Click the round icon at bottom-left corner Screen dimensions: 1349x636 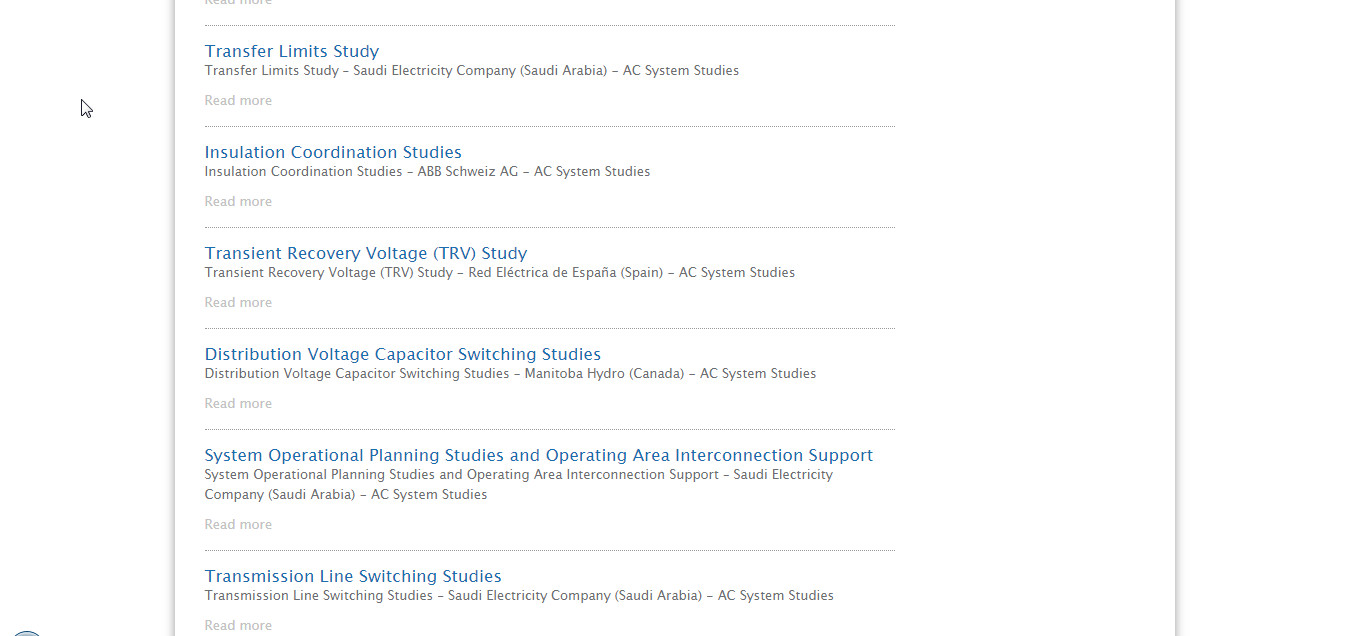tap(27, 632)
